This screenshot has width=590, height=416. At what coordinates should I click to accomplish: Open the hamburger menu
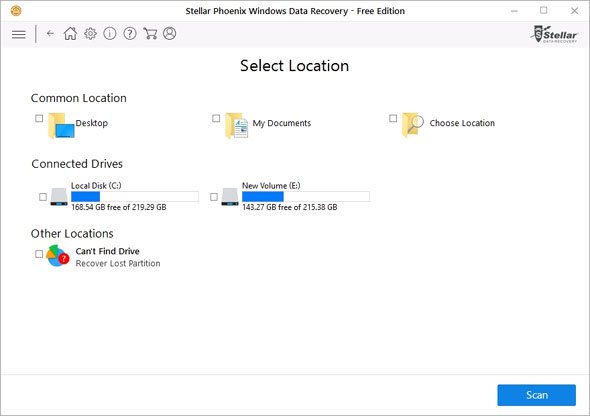(x=18, y=34)
